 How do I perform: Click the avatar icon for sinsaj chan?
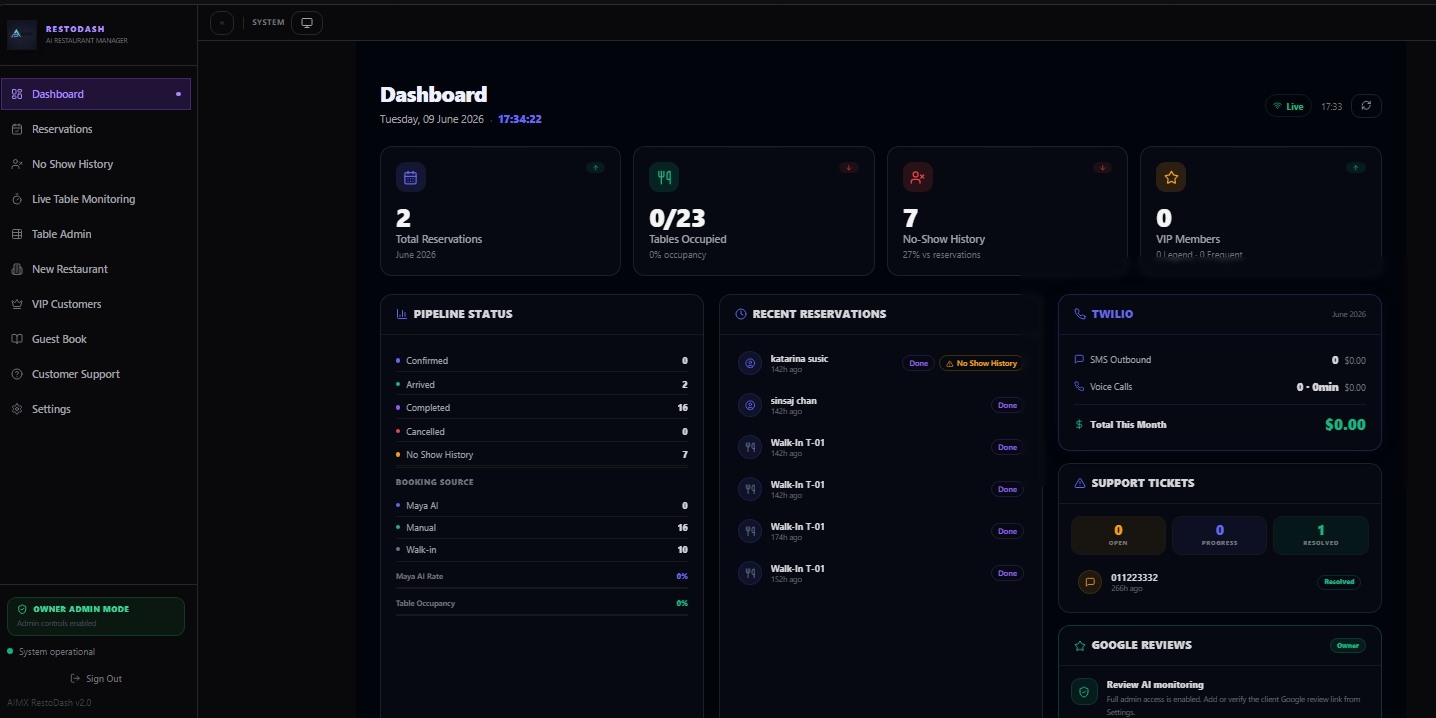pos(750,405)
